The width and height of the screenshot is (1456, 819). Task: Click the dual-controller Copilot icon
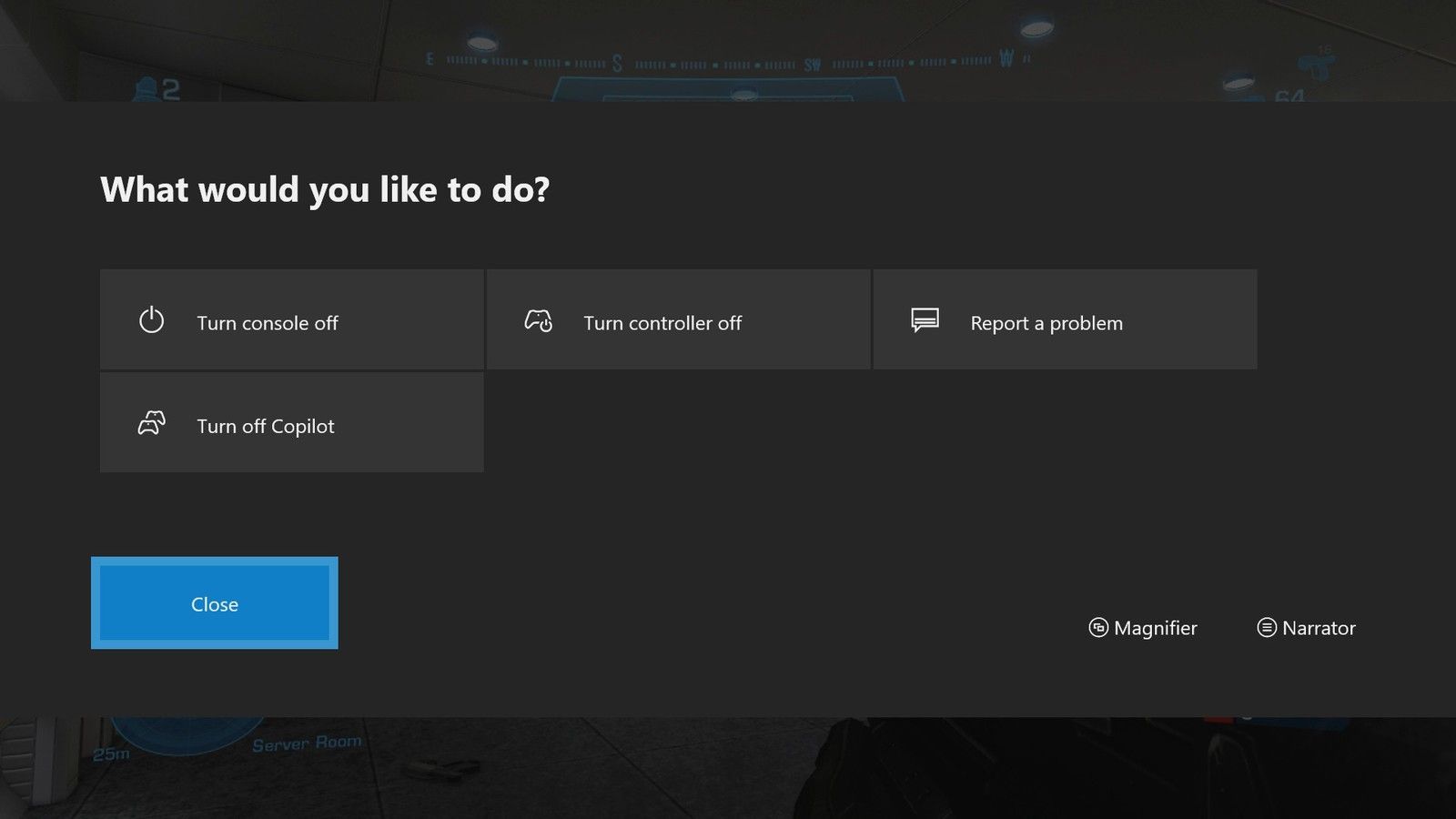pos(151,423)
